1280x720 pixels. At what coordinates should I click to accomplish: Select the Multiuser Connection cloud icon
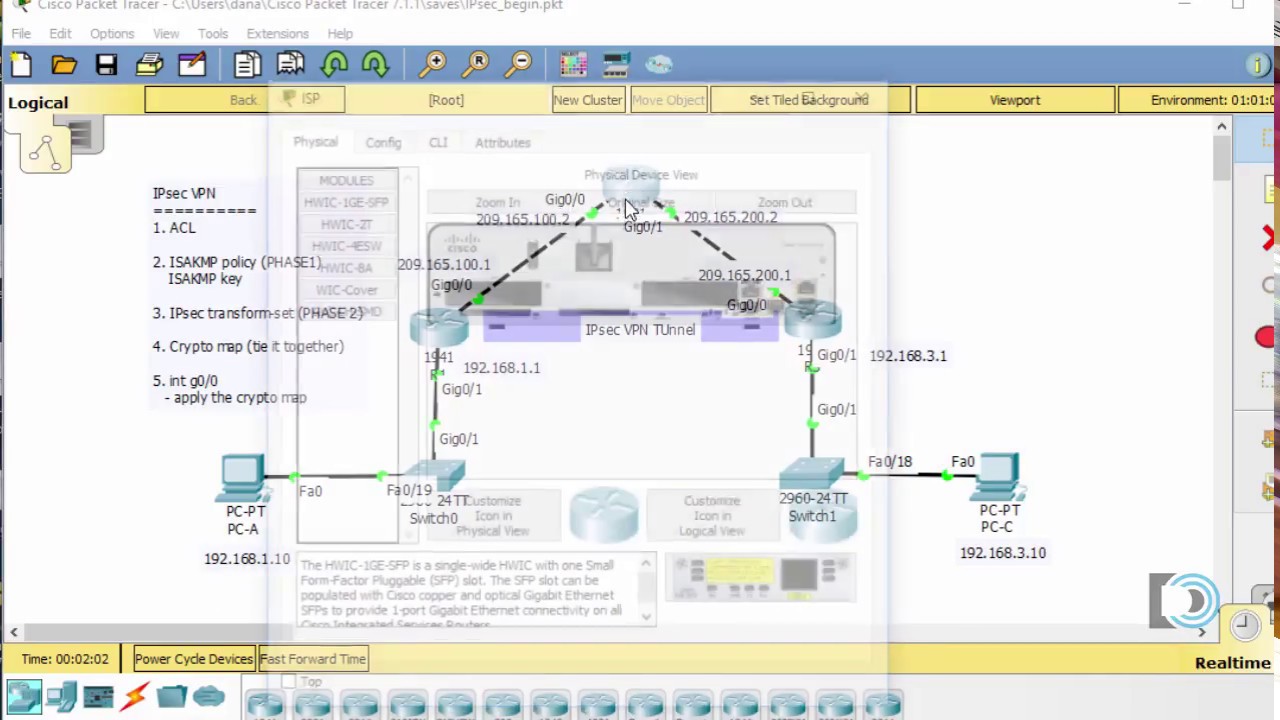(x=209, y=696)
